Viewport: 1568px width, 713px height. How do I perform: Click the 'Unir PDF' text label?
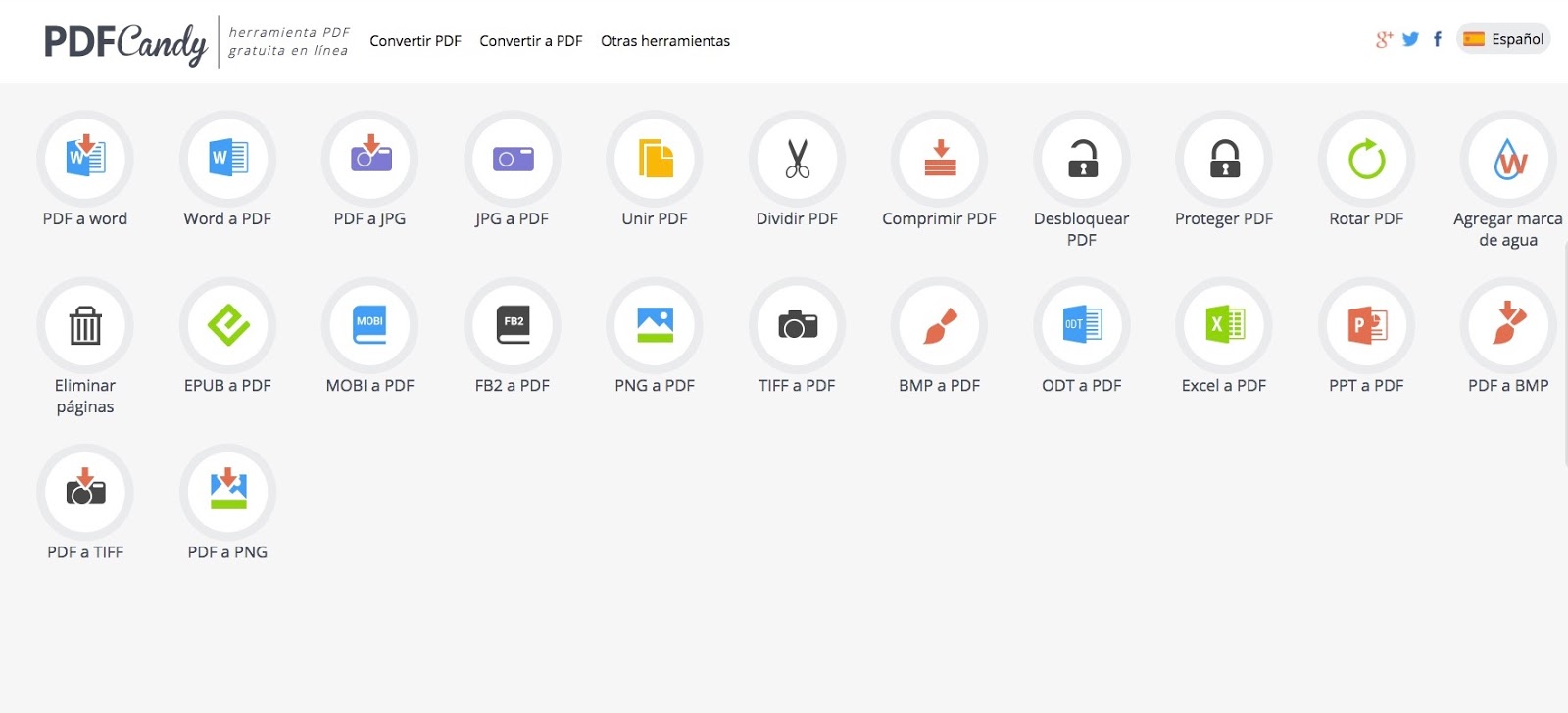(655, 218)
